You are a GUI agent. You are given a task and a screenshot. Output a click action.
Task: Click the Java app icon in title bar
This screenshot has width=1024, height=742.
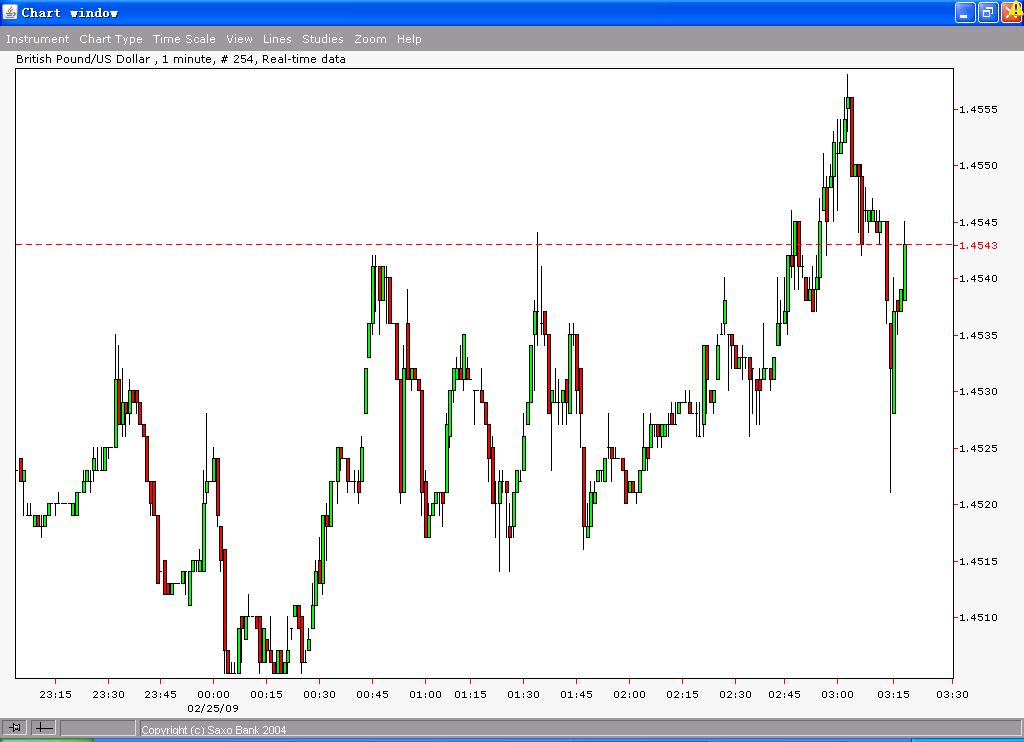[x=10, y=12]
